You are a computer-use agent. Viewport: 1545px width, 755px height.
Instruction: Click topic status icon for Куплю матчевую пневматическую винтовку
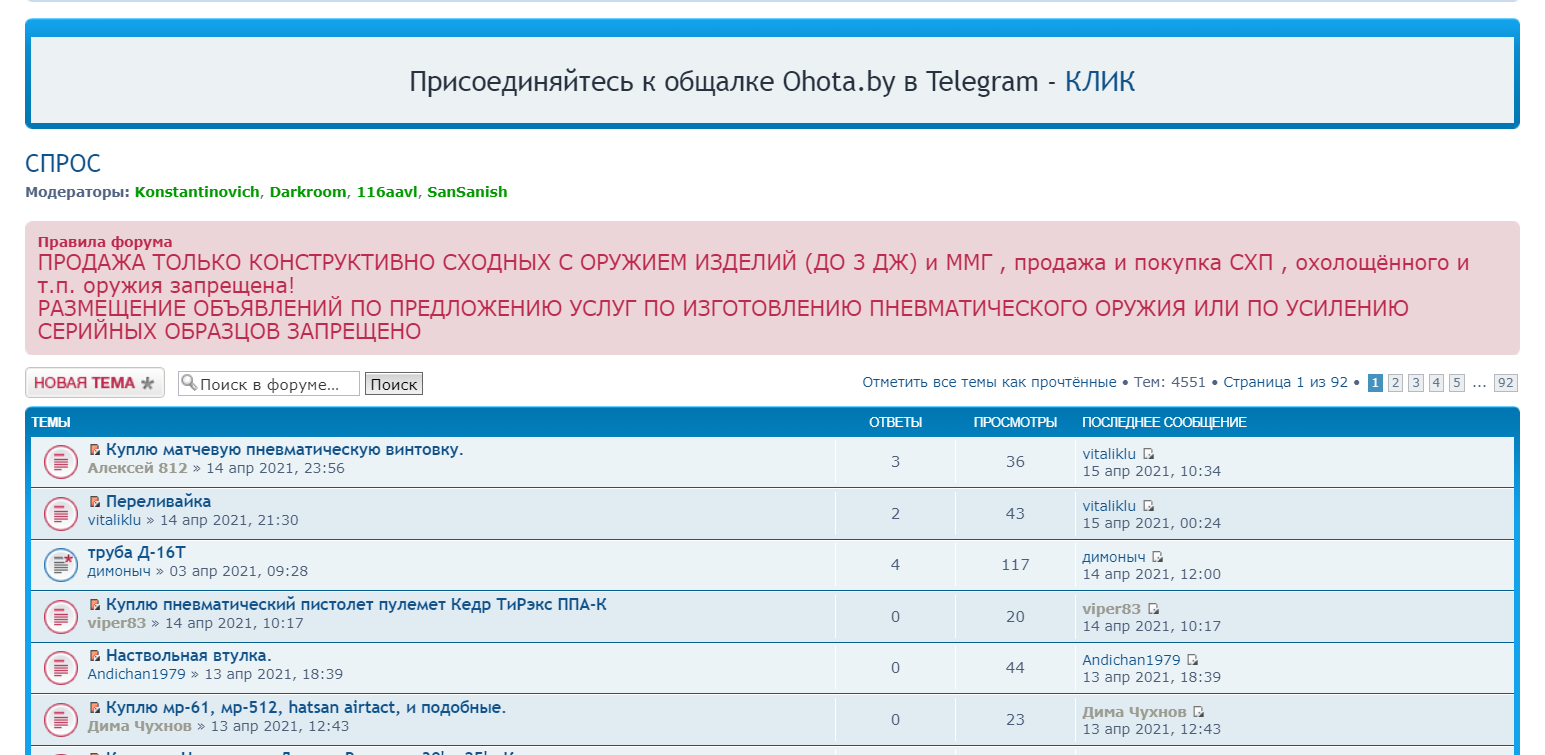click(61, 461)
